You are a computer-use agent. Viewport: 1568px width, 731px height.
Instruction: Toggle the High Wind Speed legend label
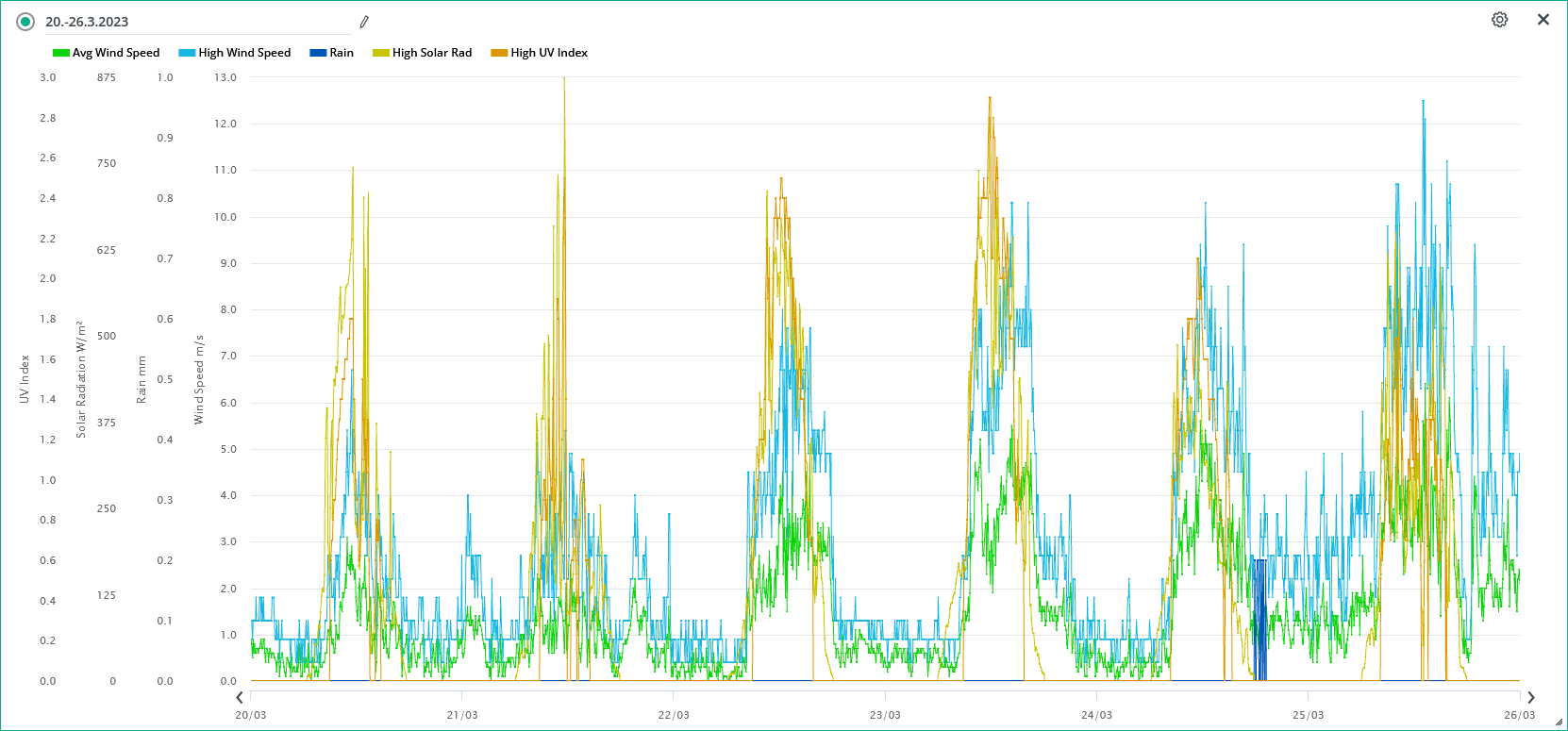click(244, 53)
